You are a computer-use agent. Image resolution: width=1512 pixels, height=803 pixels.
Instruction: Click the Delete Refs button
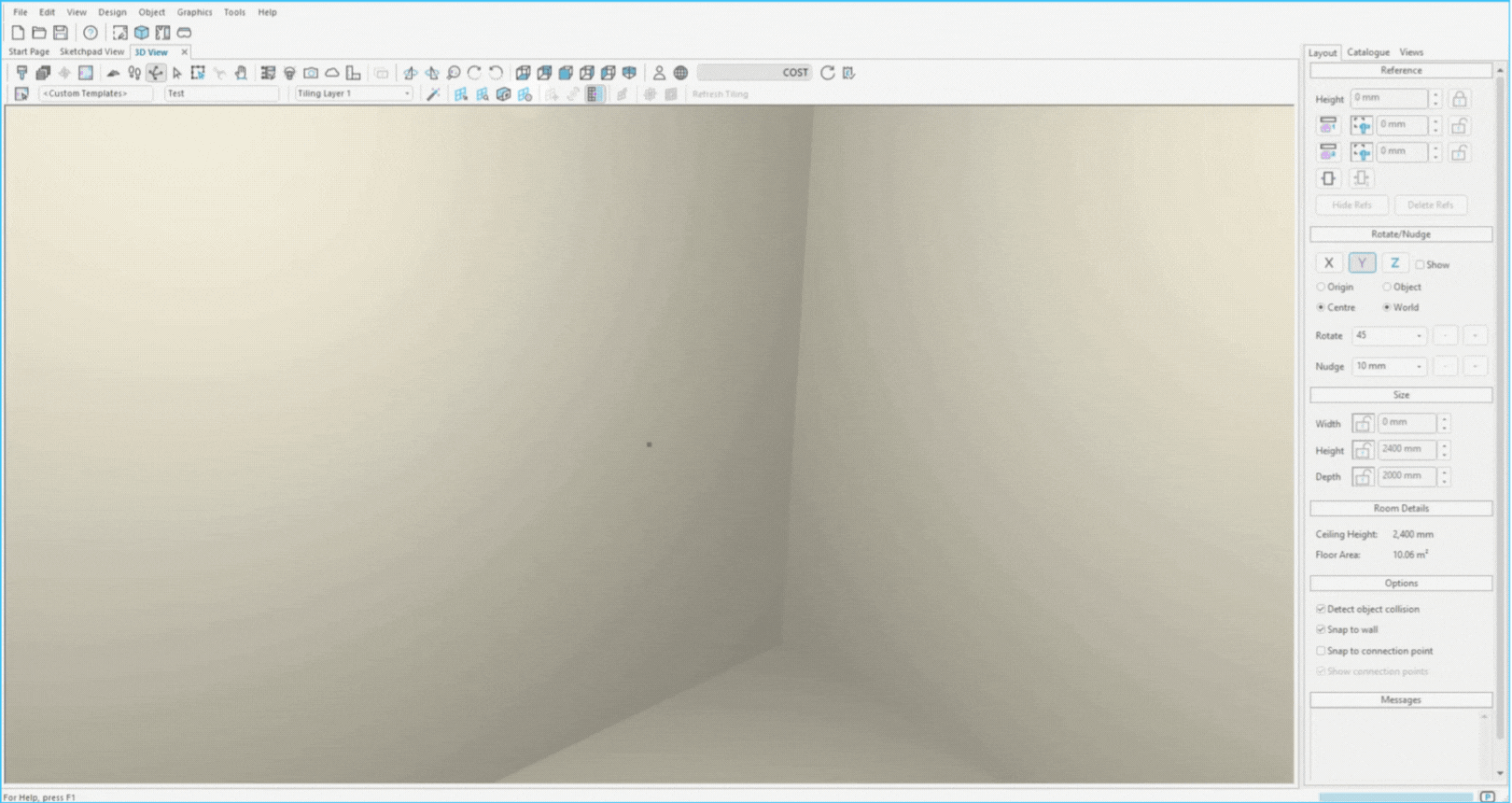1430,205
